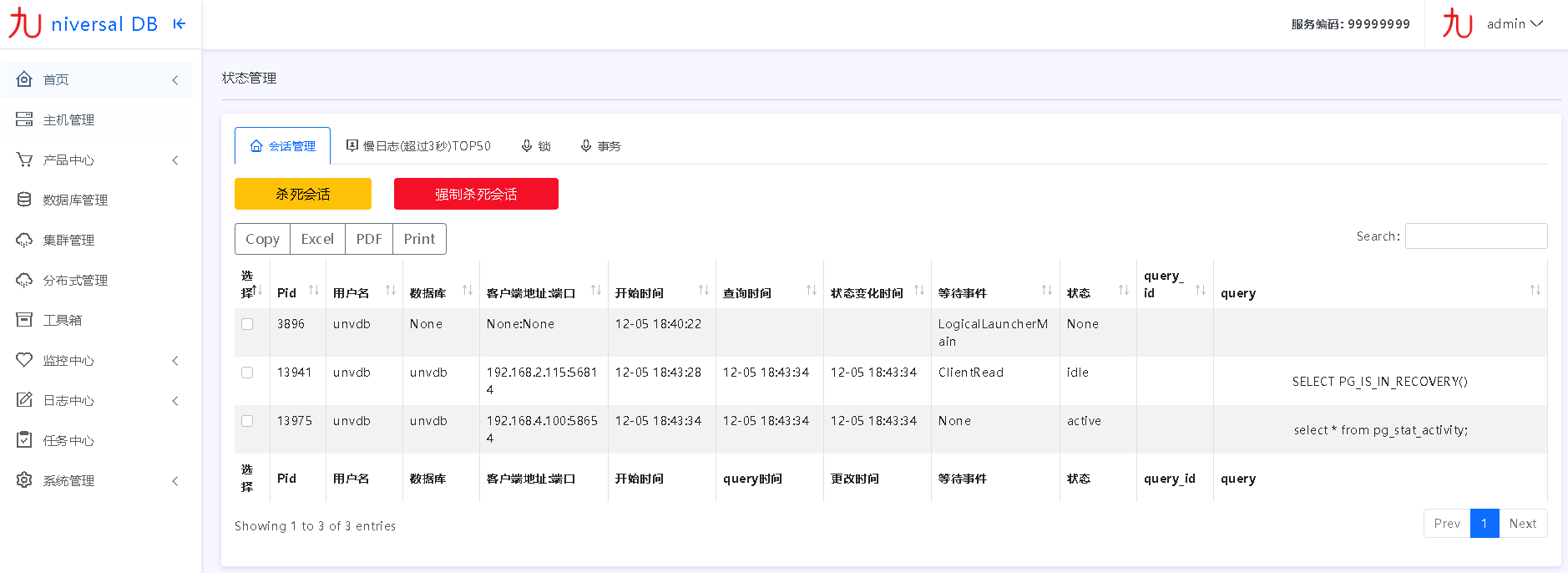This screenshot has width=1568, height=573.
Task: Check the box for session Pid 3896
Action: (x=247, y=324)
